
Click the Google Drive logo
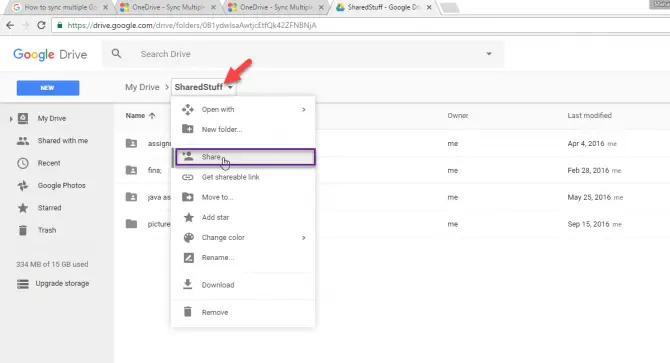[50, 54]
